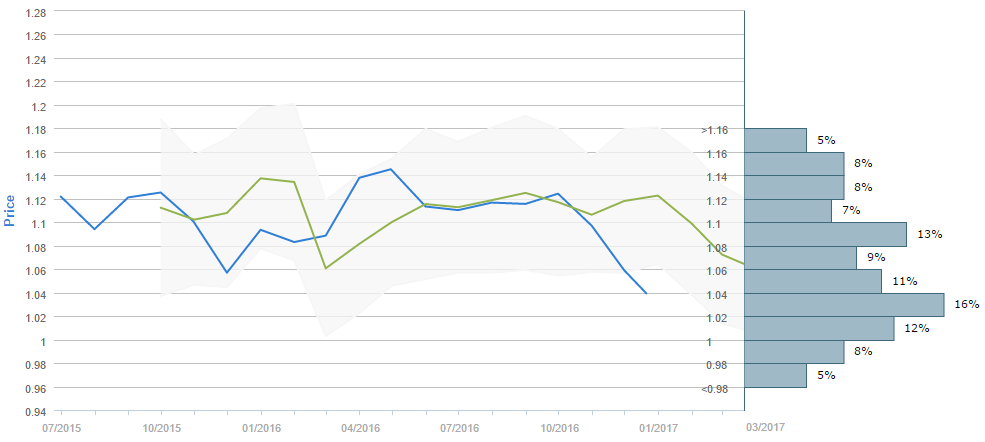985x442 pixels.
Task: Click the 10/2015 x-axis date label
Action: coord(161,427)
